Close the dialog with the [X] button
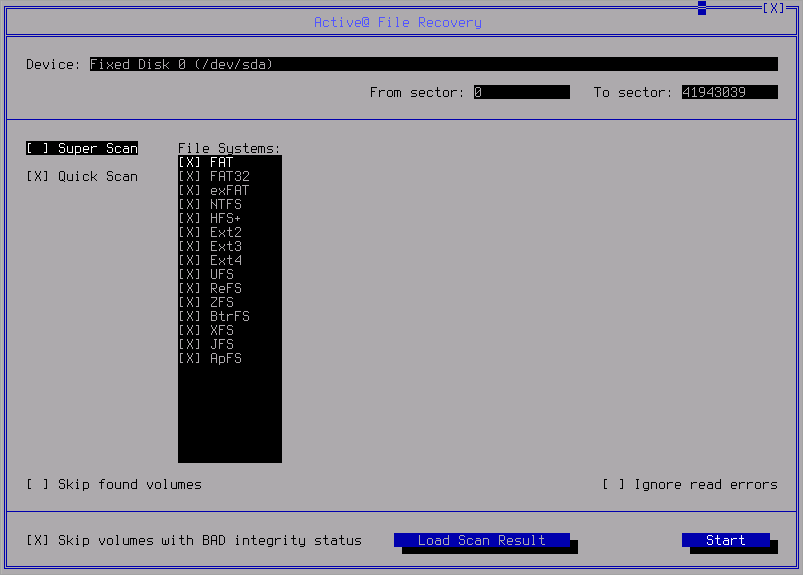This screenshot has width=803, height=575. pyautogui.click(x=773, y=8)
